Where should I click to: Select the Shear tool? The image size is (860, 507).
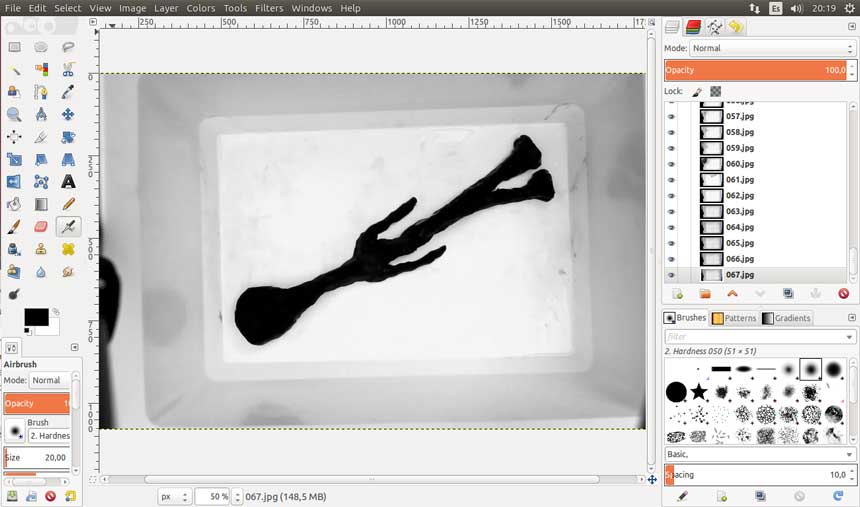coord(41,160)
